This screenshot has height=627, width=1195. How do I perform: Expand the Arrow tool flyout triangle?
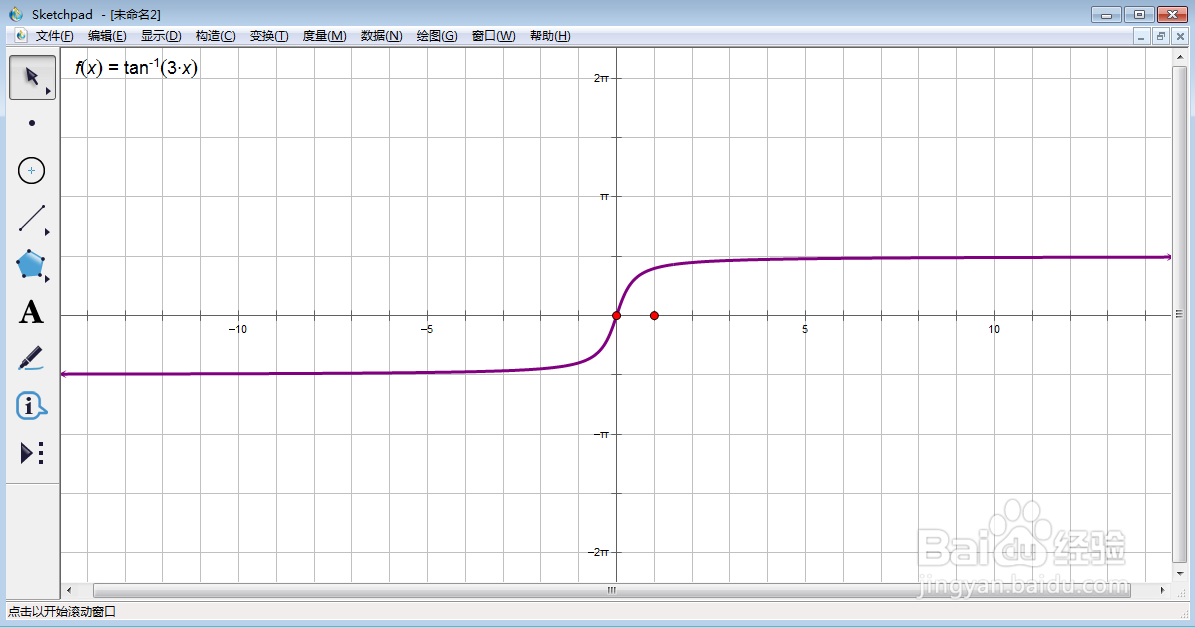pos(46,91)
